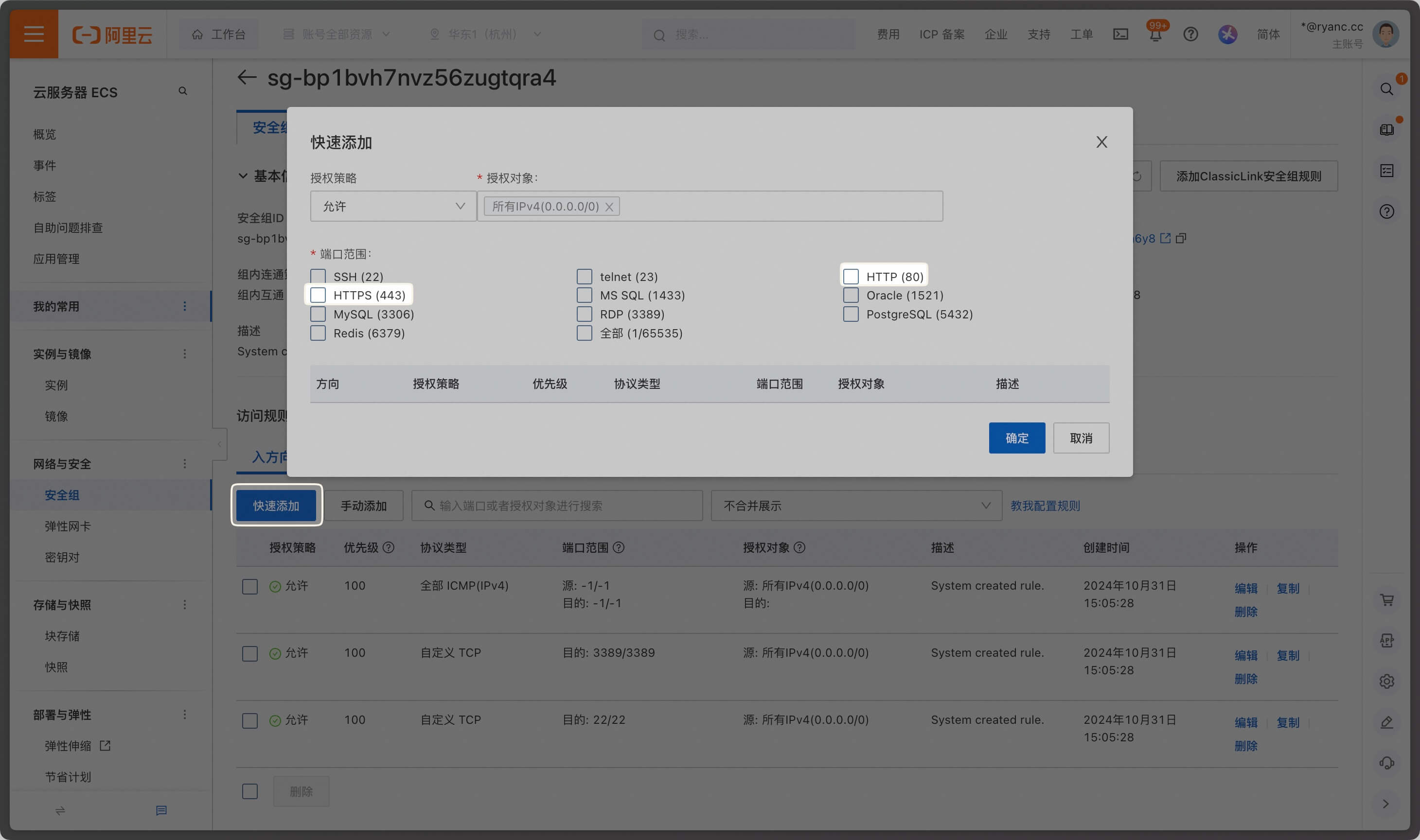Click the user avatar in top right corner
Screen dimensions: 1420x840
[1385, 34]
